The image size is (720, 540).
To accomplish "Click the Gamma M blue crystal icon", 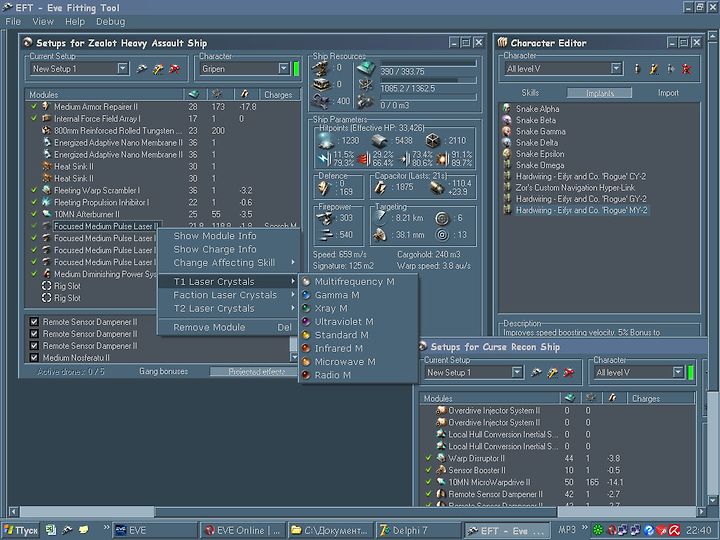I will click(306, 295).
